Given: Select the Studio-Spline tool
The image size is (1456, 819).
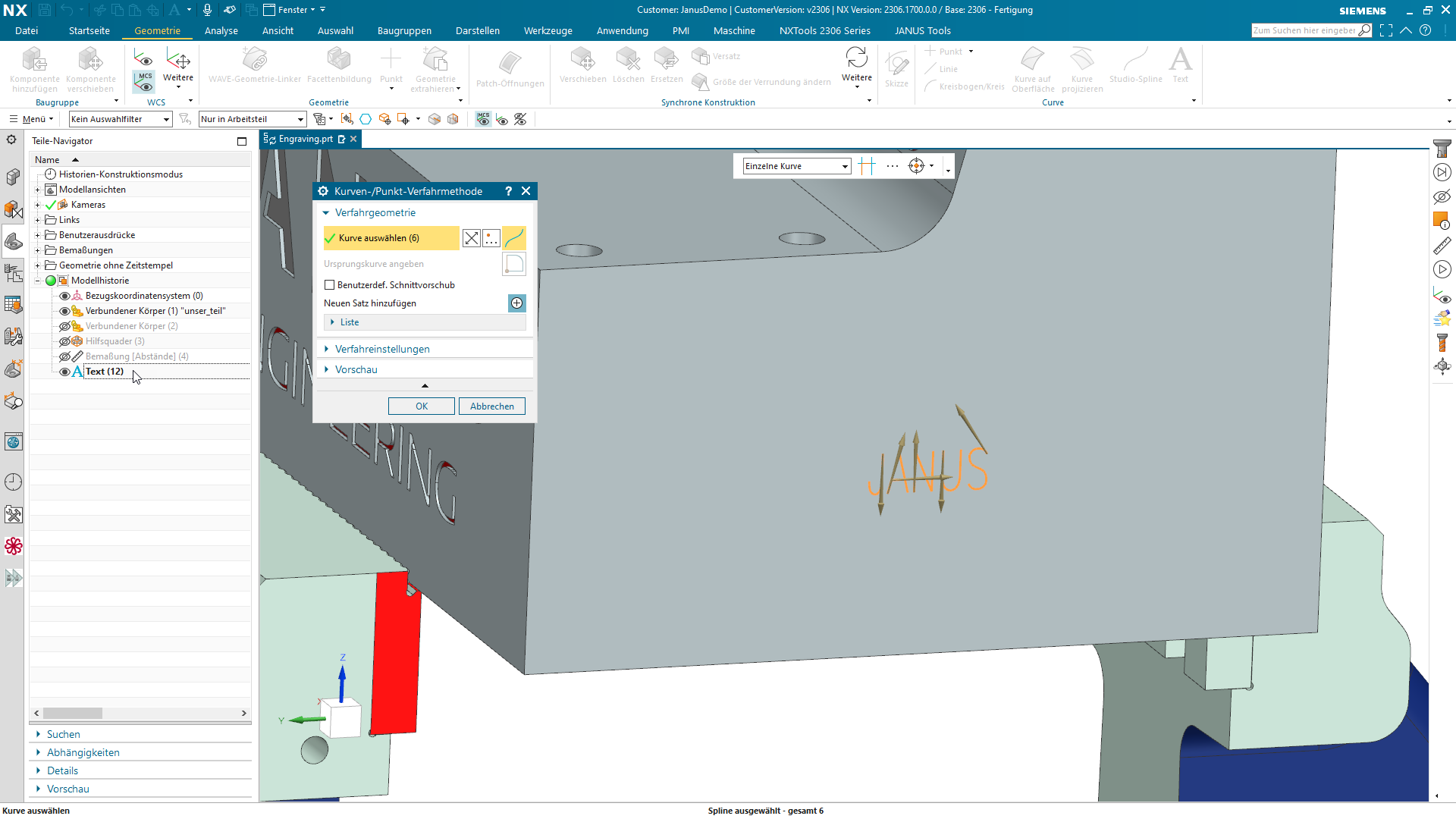Looking at the screenshot, I should [x=1135, y=60].
